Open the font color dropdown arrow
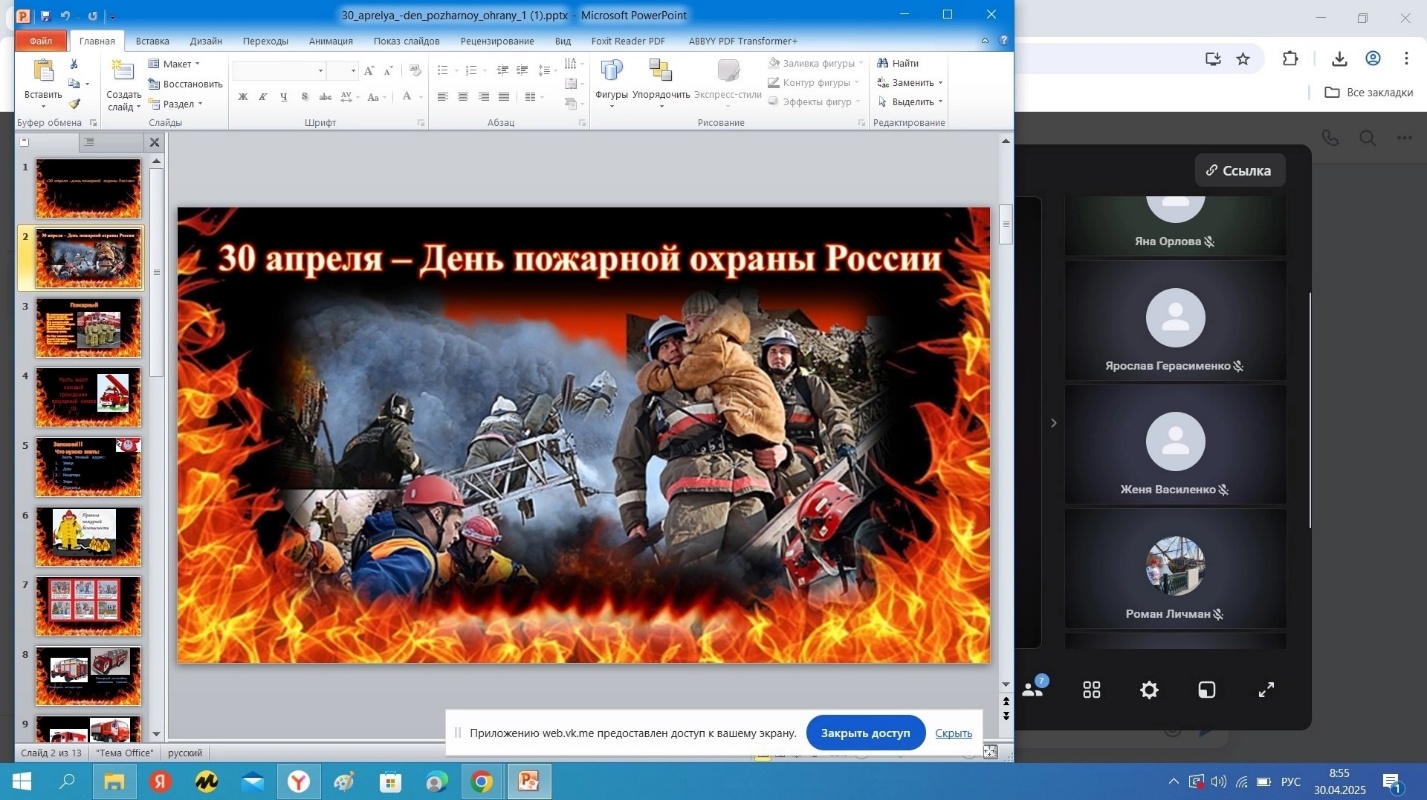Screen dimensions: 1427x800 coord(419,97)
